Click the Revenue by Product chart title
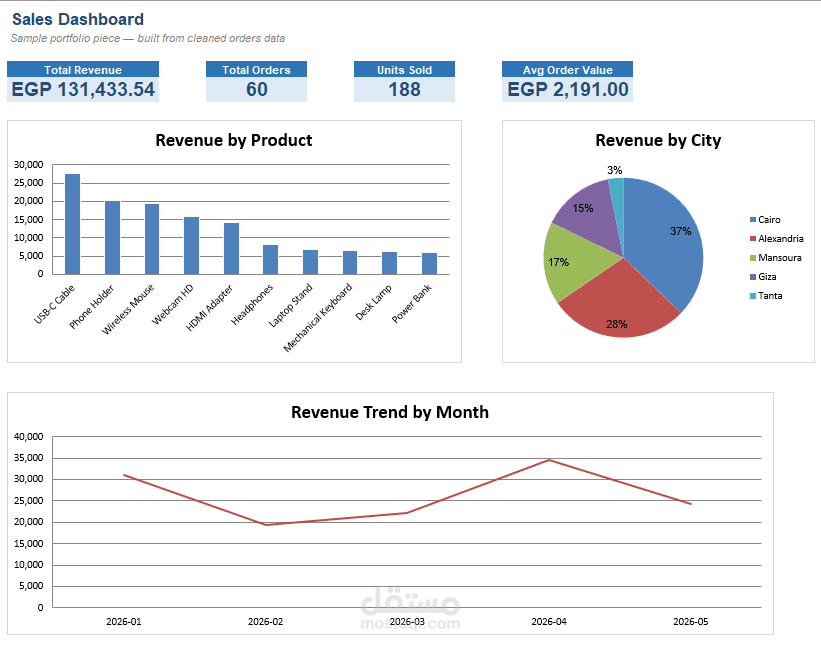The width and height of the screenshot is (821, 645). tap(234, 140)
